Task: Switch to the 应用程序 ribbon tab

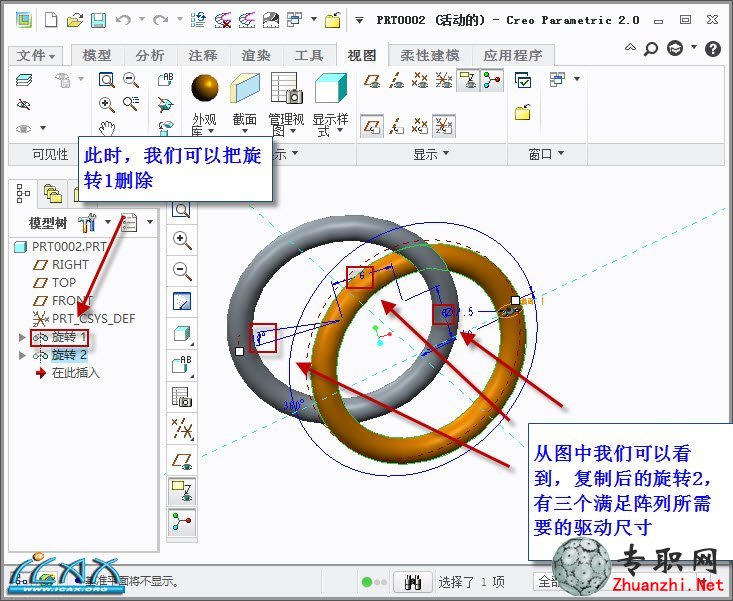Action: (513, 55)
